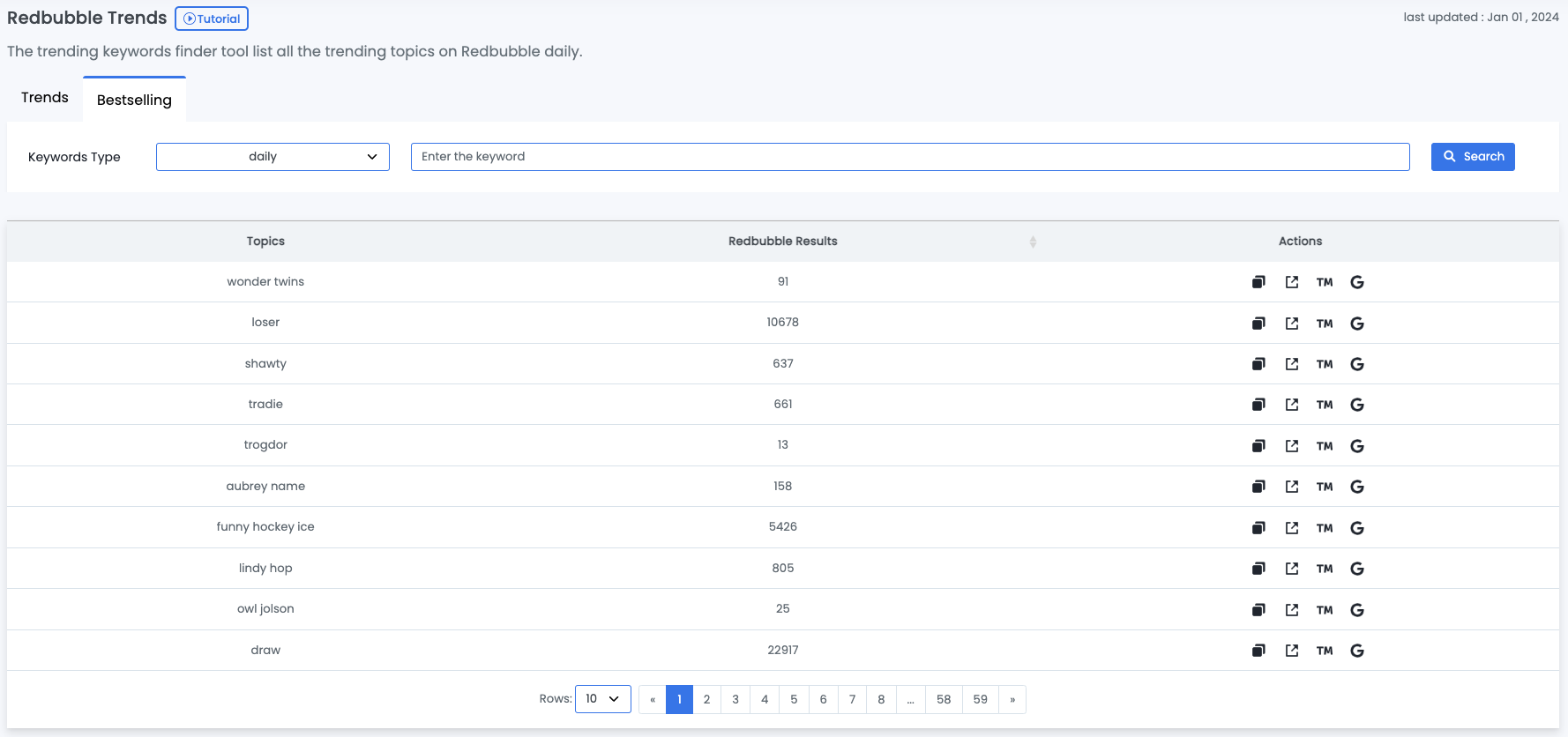Copy the 'trogdor' keyword
The image size is (1568, 737).
point(1258,446)
